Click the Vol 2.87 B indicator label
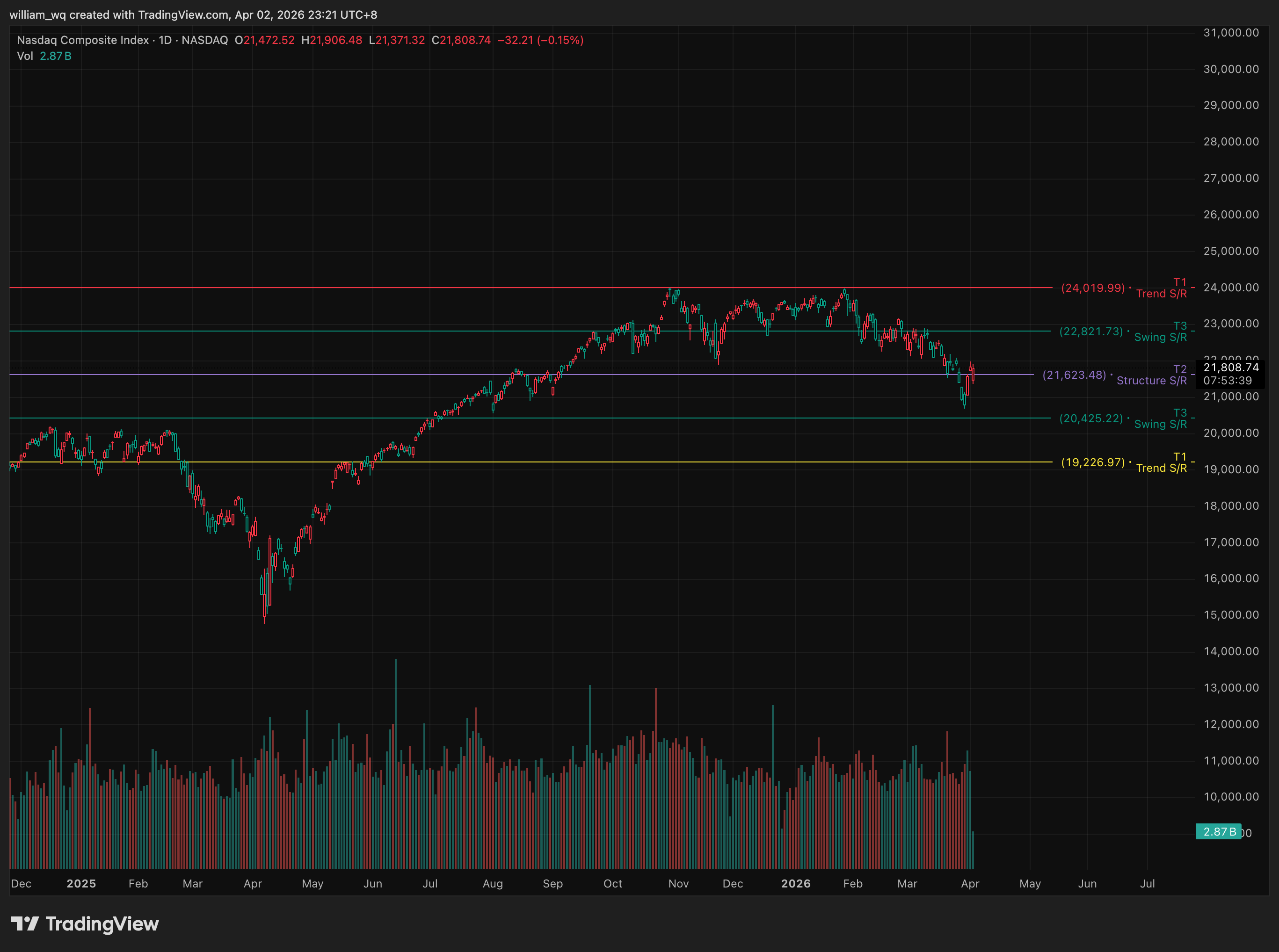 (x=44, y=56)
